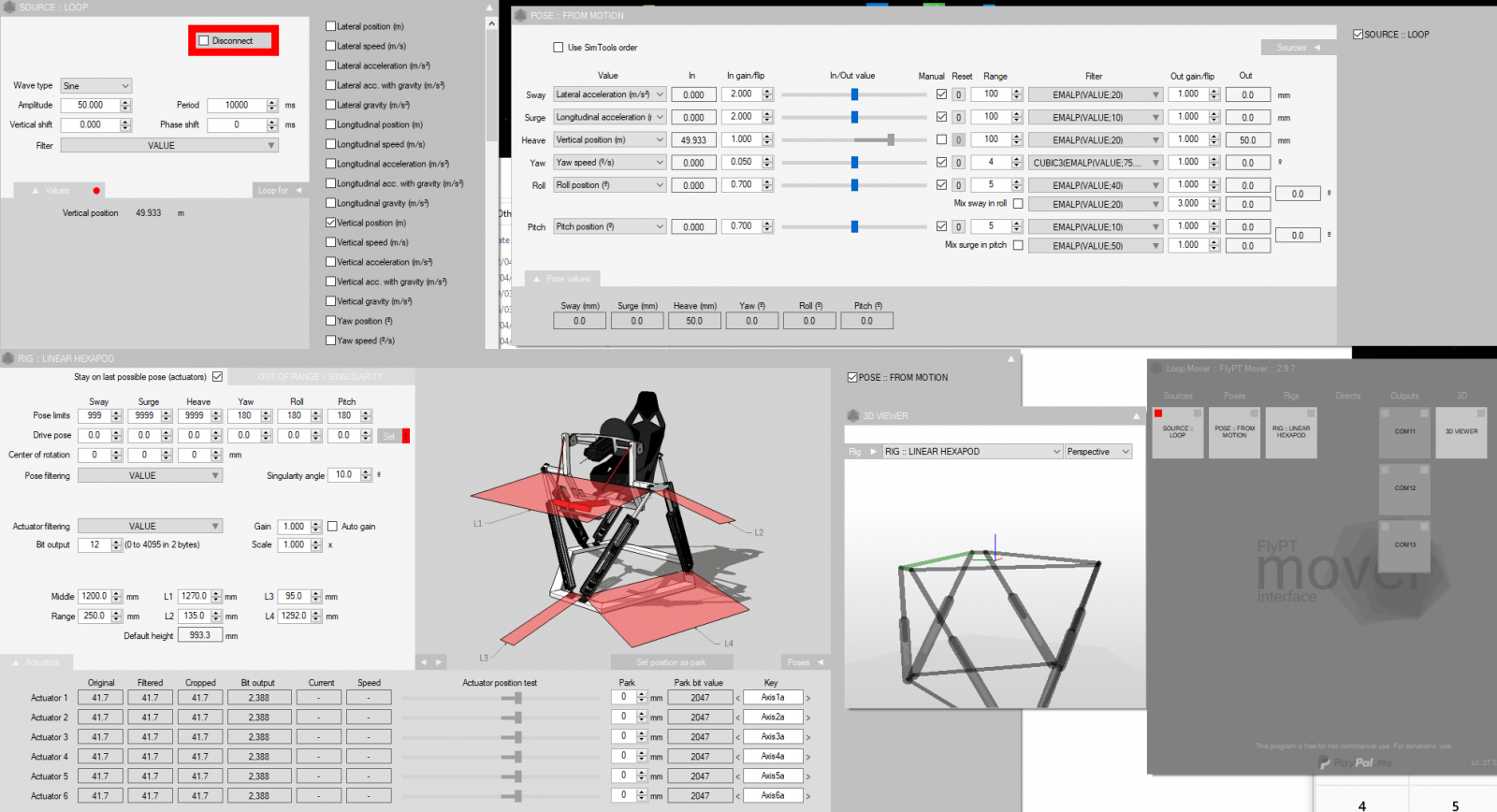
Task: Enable Auto gain checkbox
Action: [x=332, y=527]
